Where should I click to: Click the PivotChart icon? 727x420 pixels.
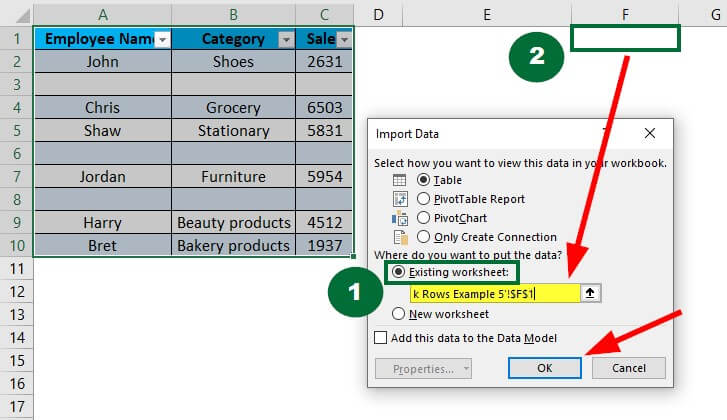[400, 218]
